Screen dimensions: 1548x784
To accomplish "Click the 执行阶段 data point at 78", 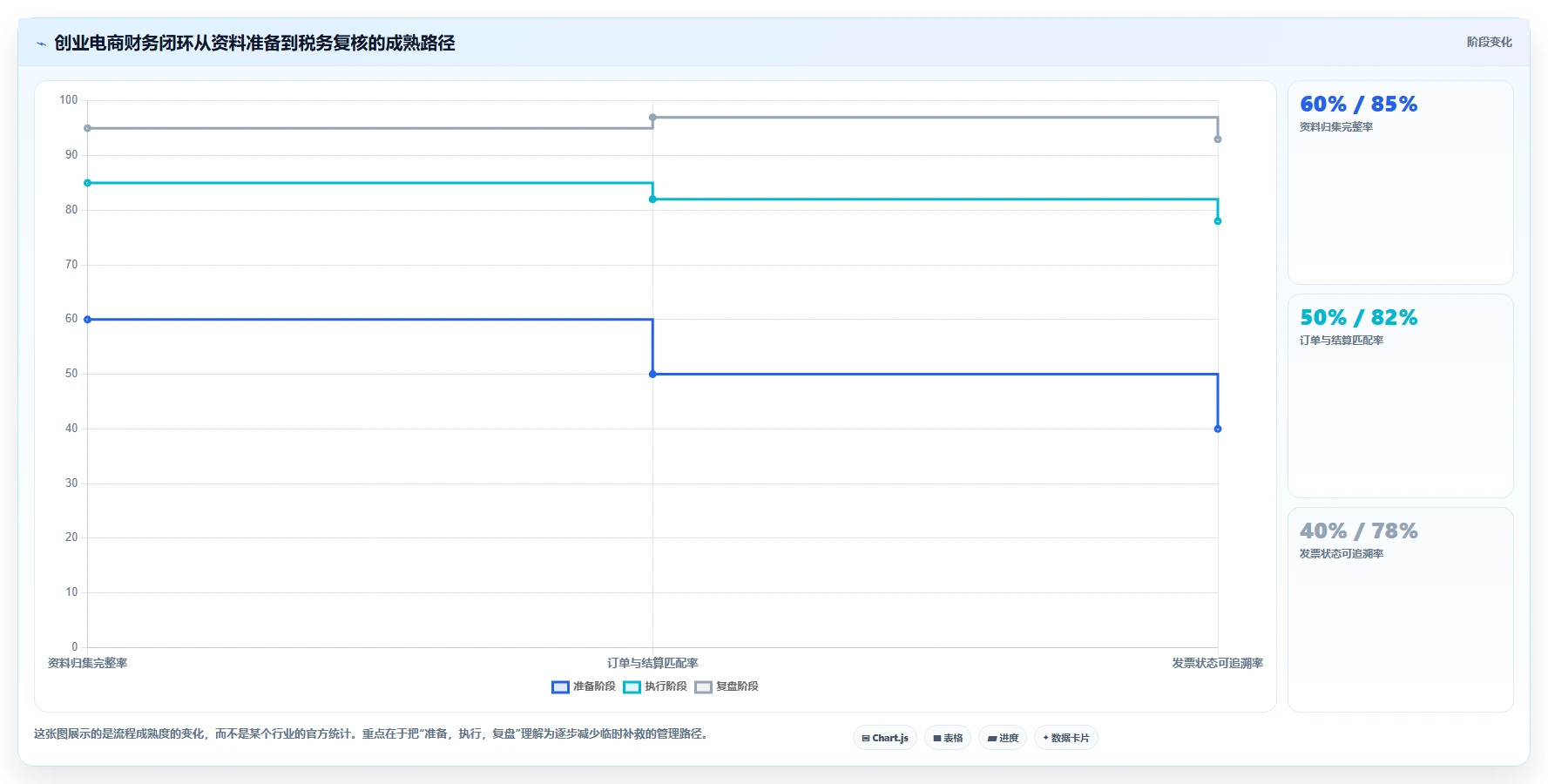I will (1218, 221).
